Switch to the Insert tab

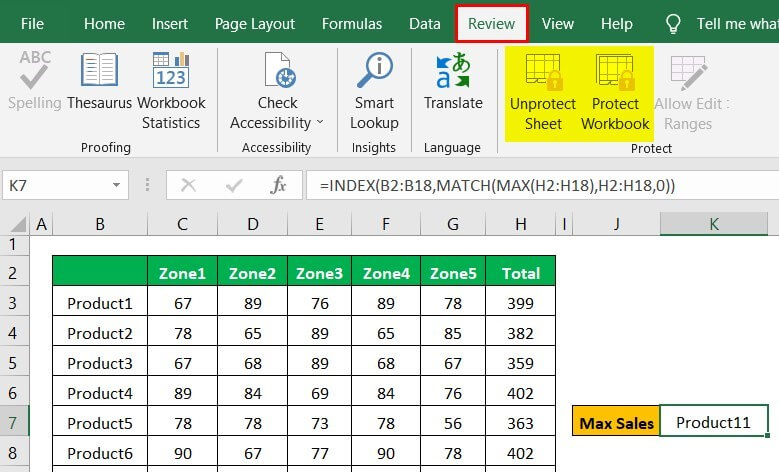pos(169,24)
